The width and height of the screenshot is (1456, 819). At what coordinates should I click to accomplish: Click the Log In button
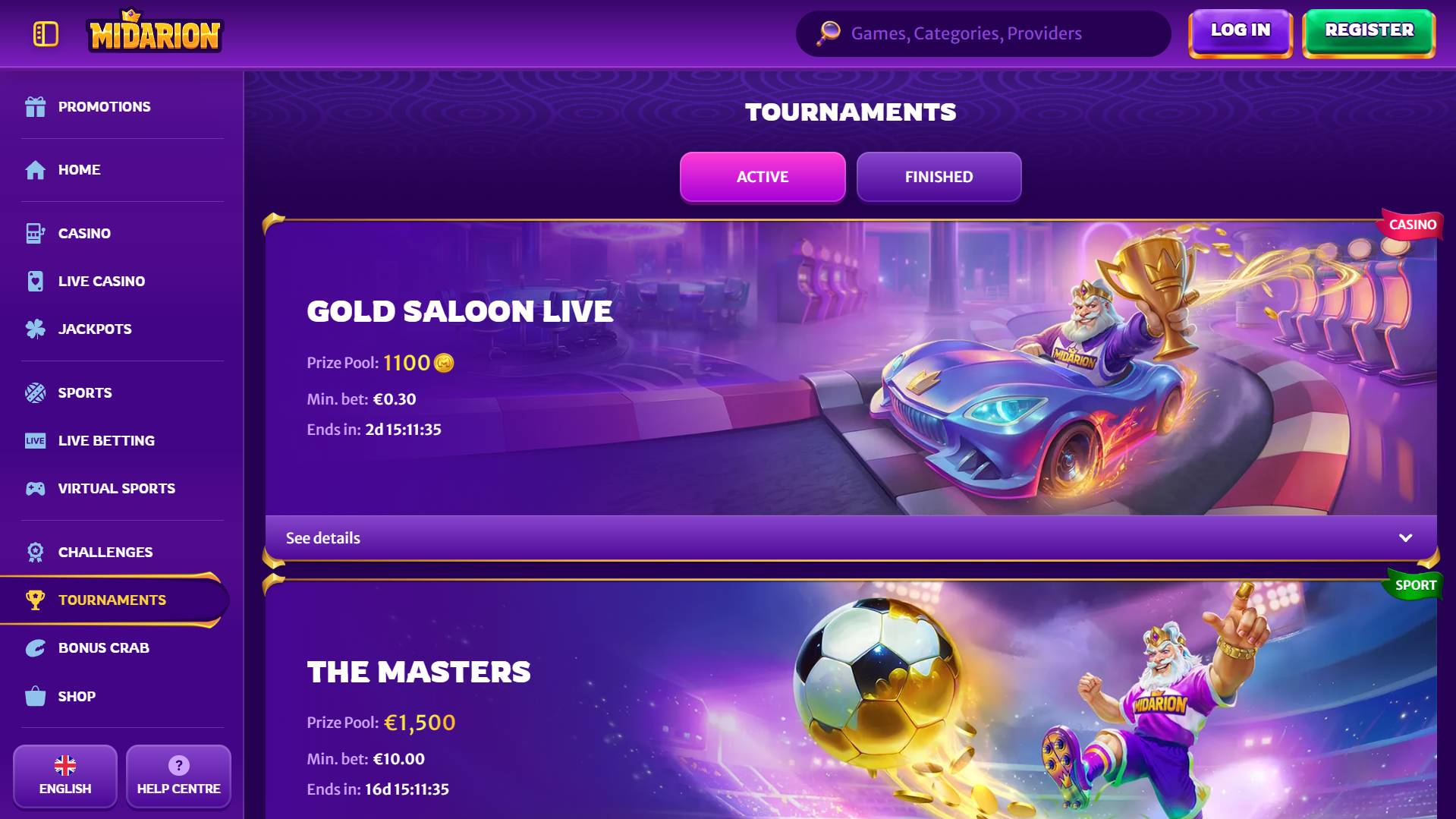tap(1241, 33)
